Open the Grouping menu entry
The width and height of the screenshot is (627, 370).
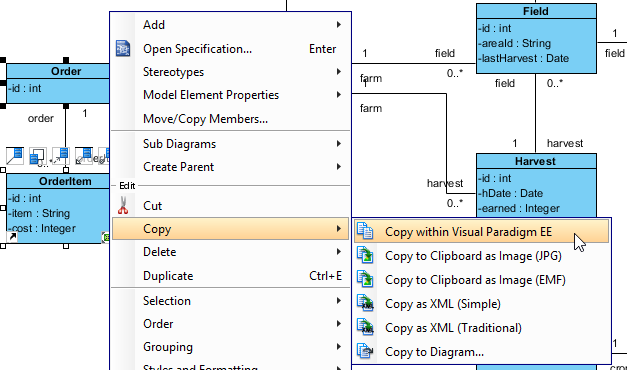[230, 347]
